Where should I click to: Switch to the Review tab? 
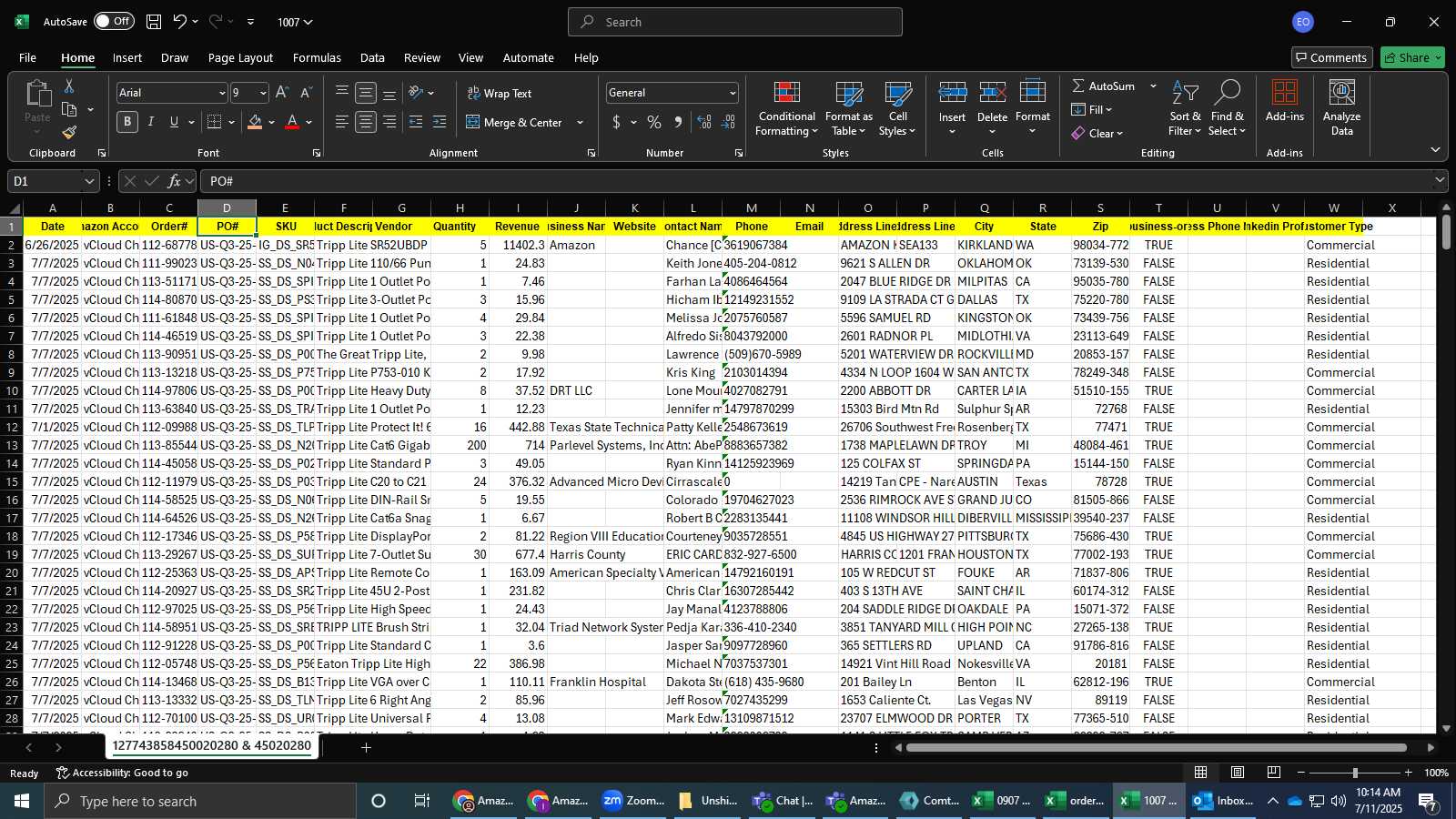[422, 57]
